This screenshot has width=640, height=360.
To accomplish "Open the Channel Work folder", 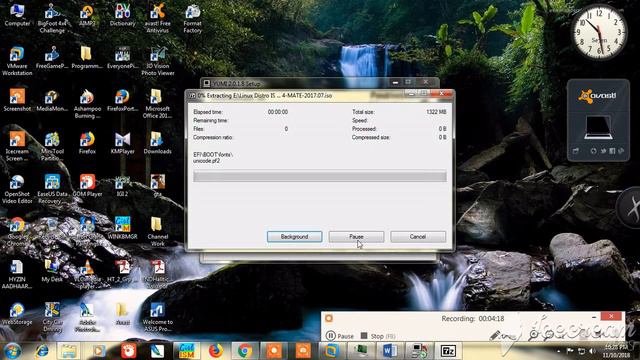I will pos(158,231).
